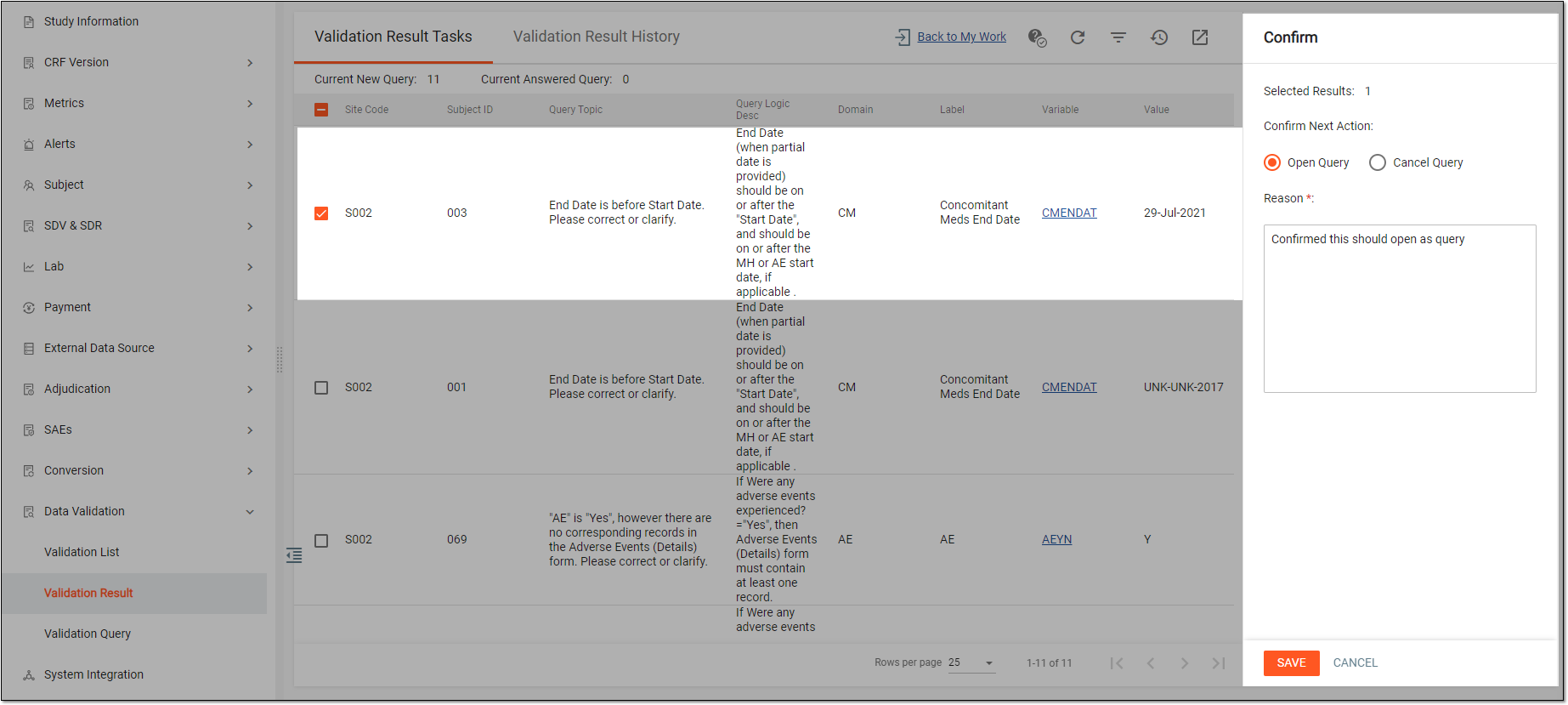
Task: Click the Subject person icon
Action: pyautogui.click(x=29, y=185)
